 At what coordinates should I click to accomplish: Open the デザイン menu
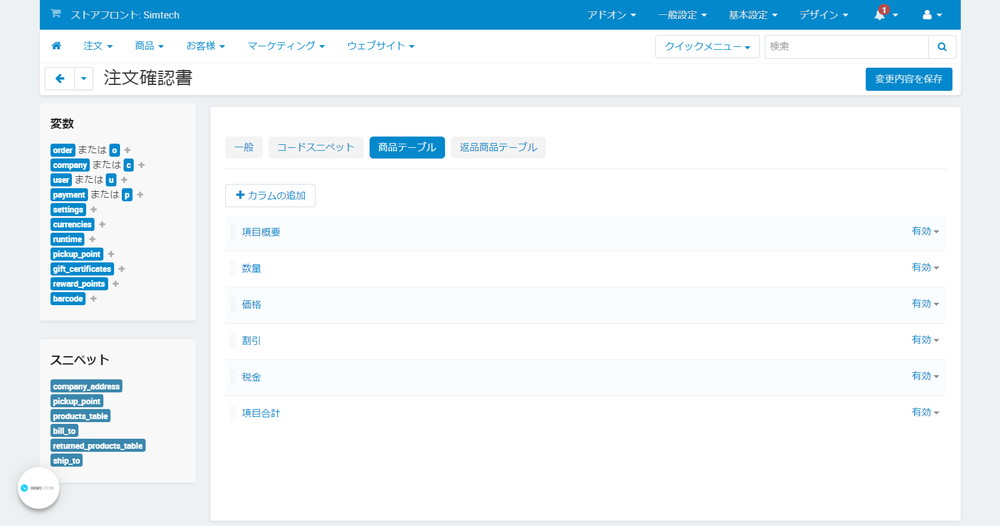824,15
